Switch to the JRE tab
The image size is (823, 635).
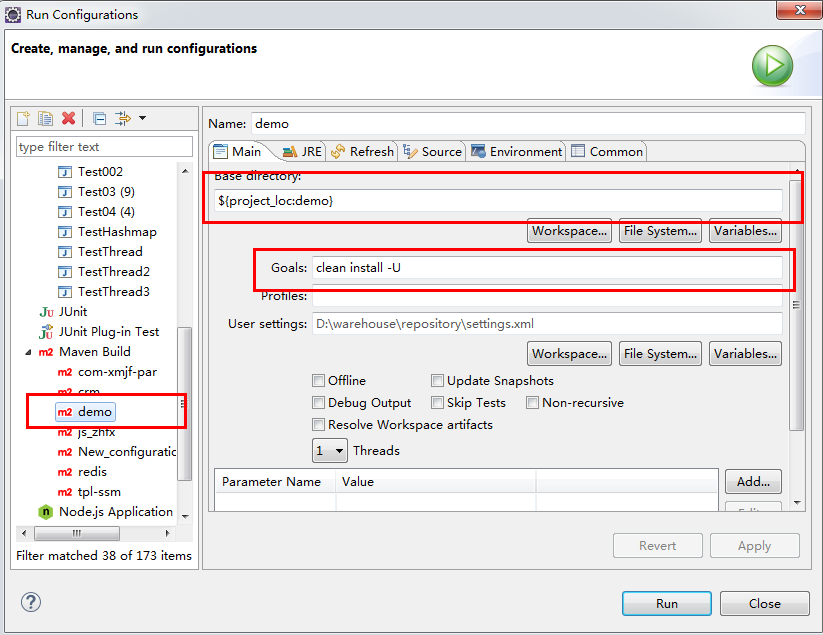pos(302,152)
